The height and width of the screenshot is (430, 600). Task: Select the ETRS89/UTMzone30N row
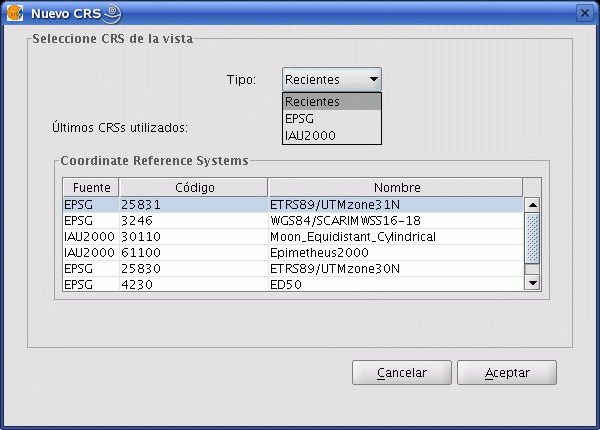point(293,269)
